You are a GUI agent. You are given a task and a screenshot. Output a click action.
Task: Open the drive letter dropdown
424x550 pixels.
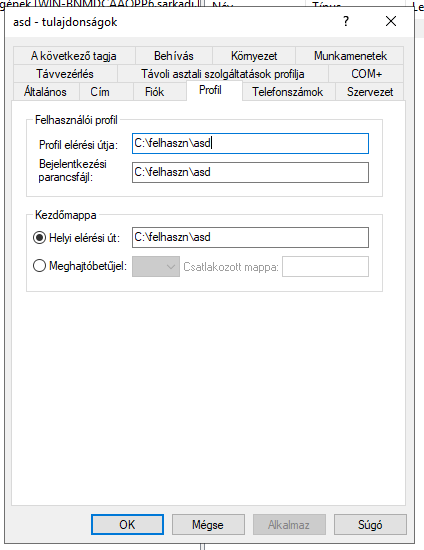[156, 267]
